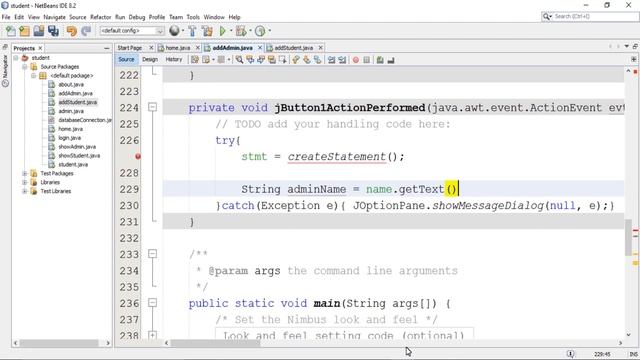Click the New File toolbar icon
This screenshot has width=640, height=360.
(11, 31)
